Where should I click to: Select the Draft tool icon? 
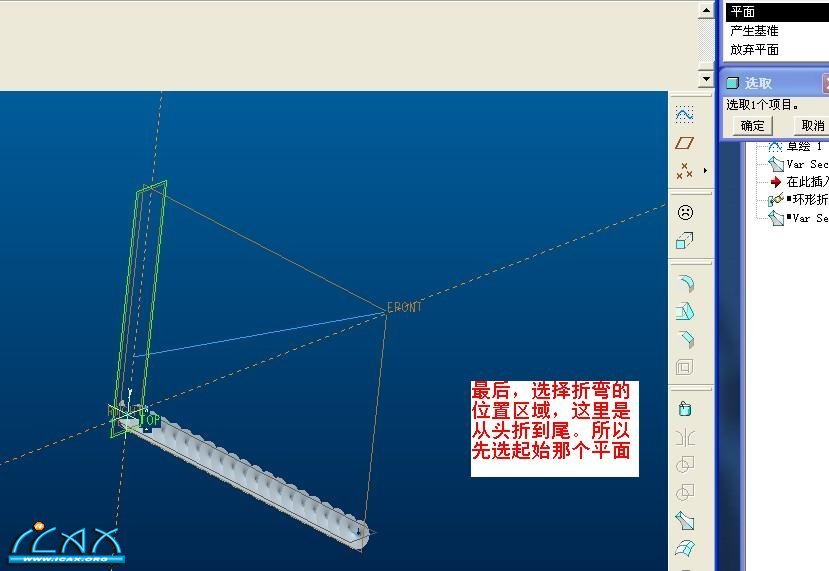coord(685,311)
